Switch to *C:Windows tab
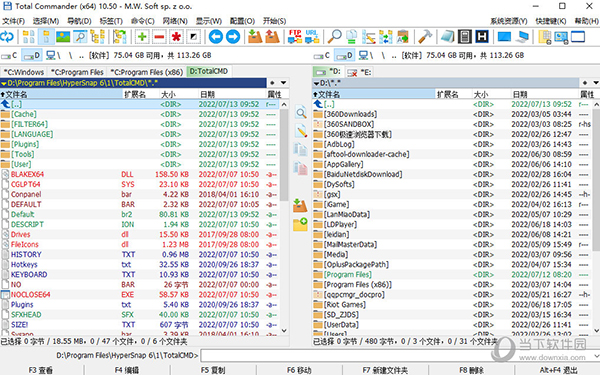The image size is (600, 375). tap(24, 72)
